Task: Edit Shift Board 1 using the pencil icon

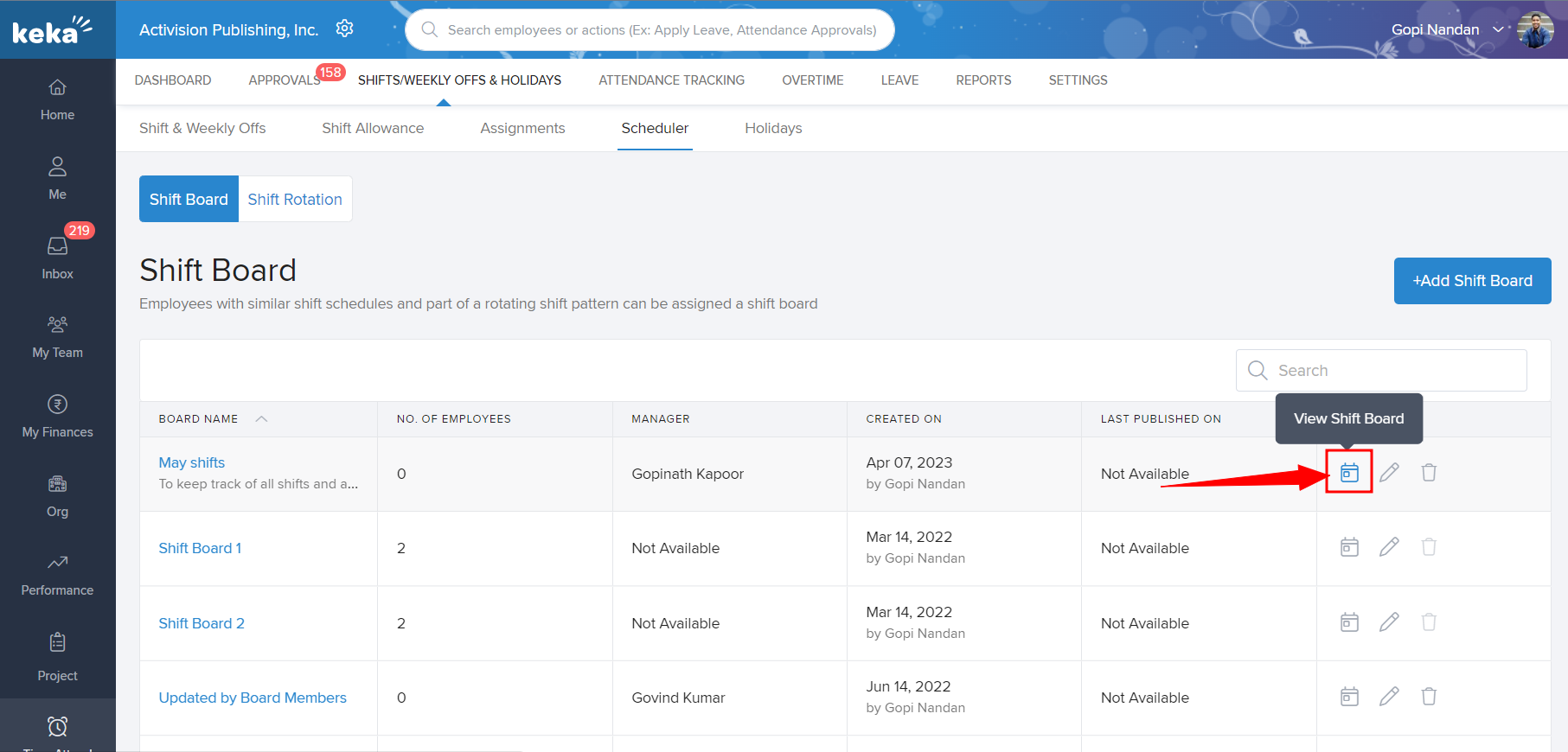Action: pos(1389,547)
